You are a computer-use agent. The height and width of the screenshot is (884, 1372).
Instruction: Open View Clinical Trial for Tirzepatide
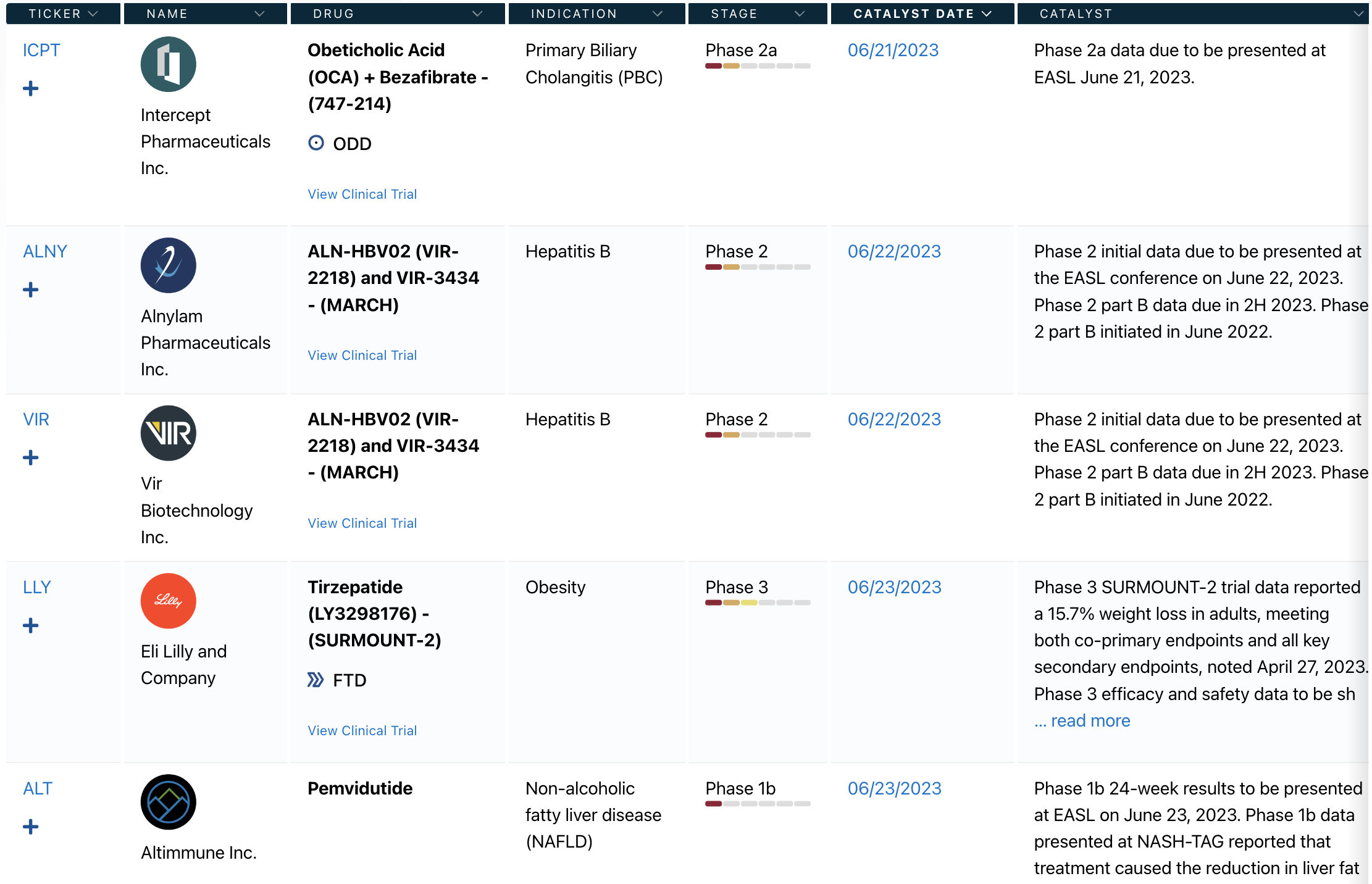[362, 730]
